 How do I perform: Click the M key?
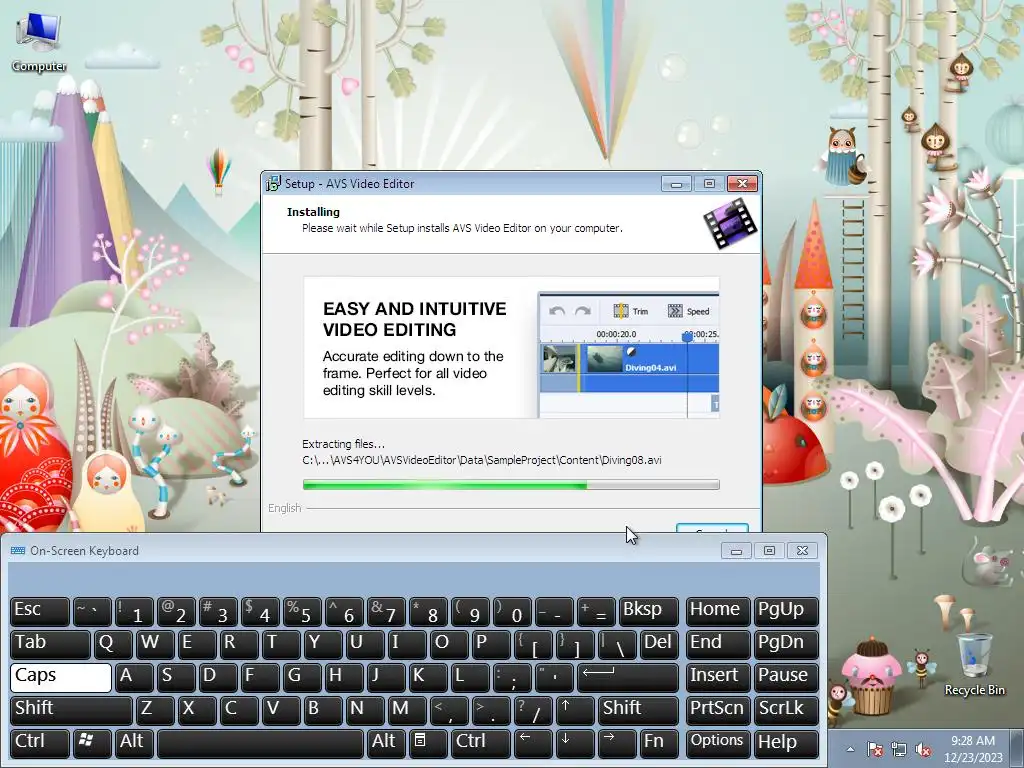[407, 710]
